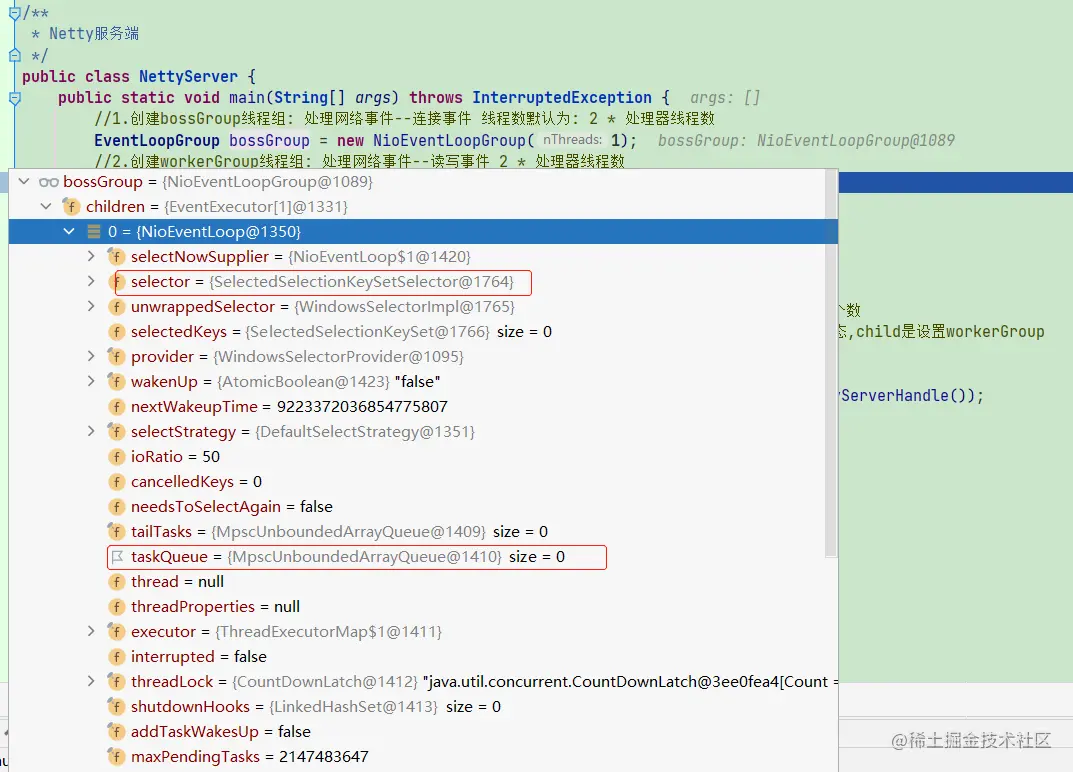Fold the main method via gutter marker
Viewport: 1073px width, 772px height.
coord(14,98)
